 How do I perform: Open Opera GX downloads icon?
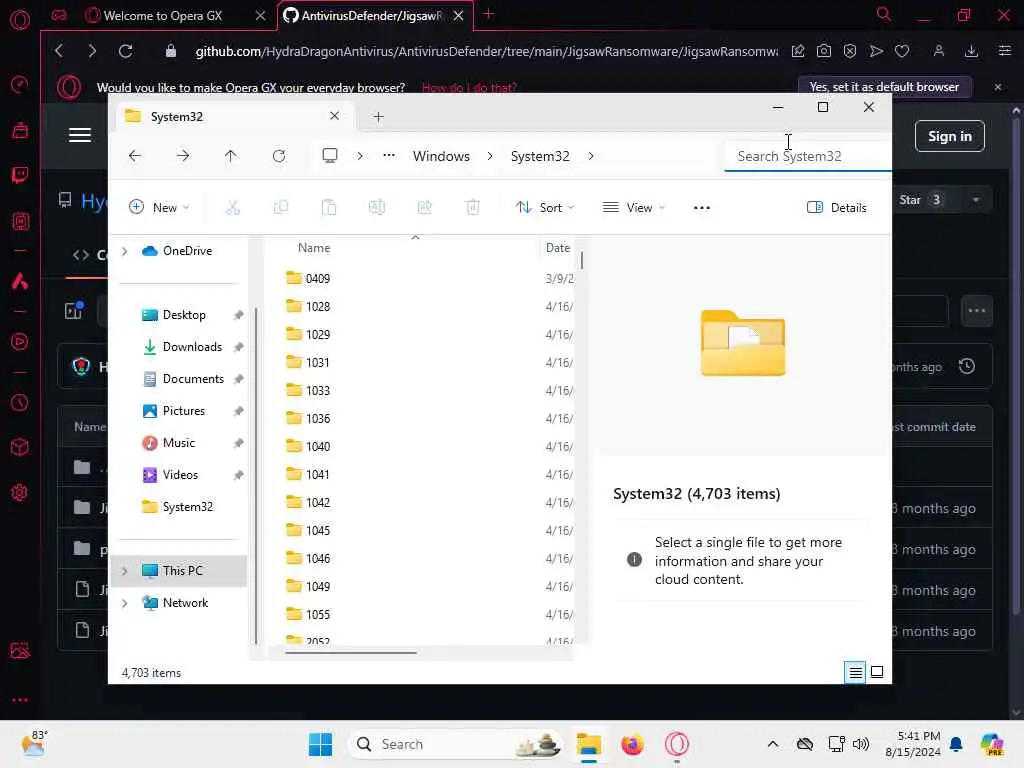(971, 51)
